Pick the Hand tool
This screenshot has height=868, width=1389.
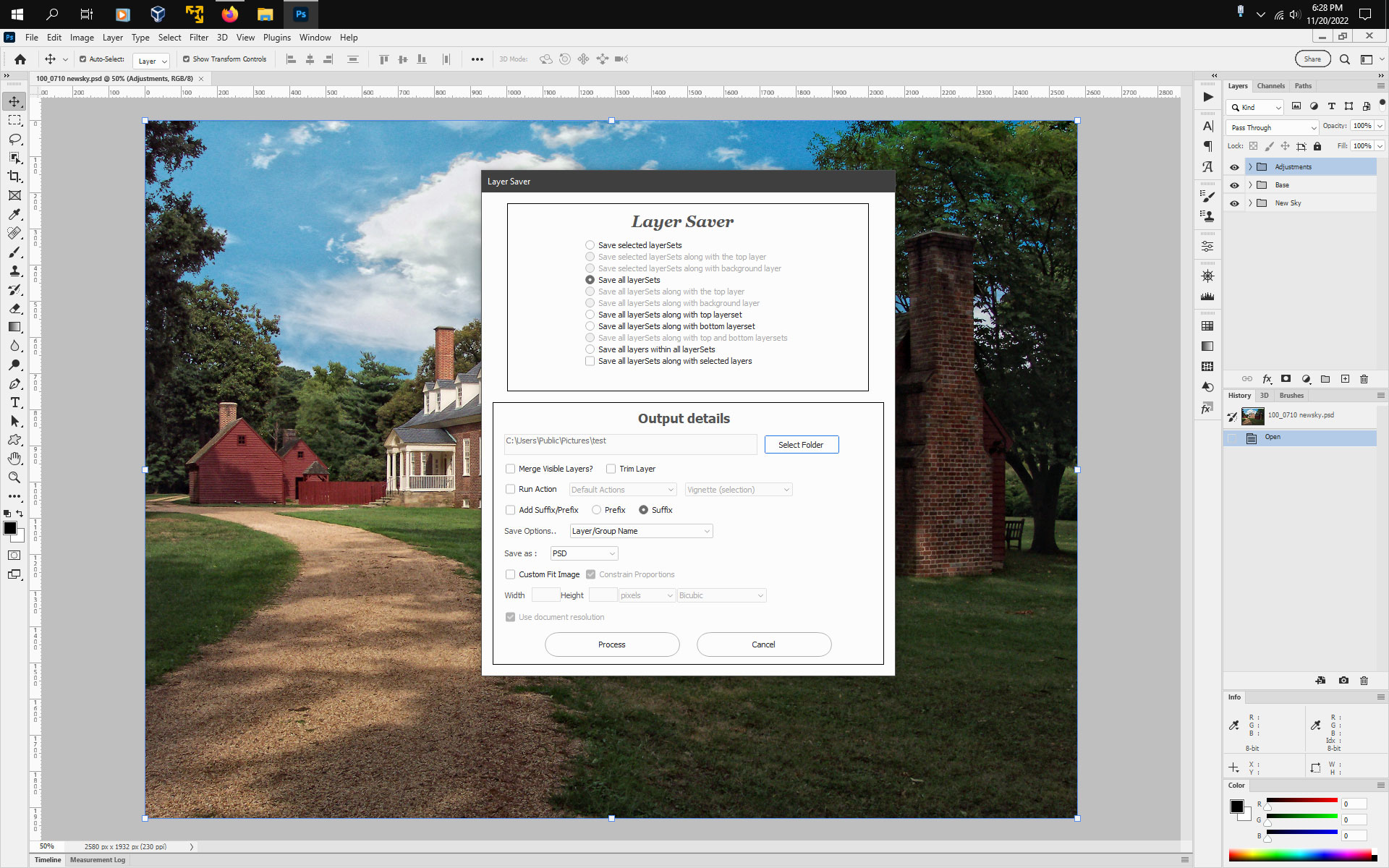pyautogui.click(x=14, y=459)
